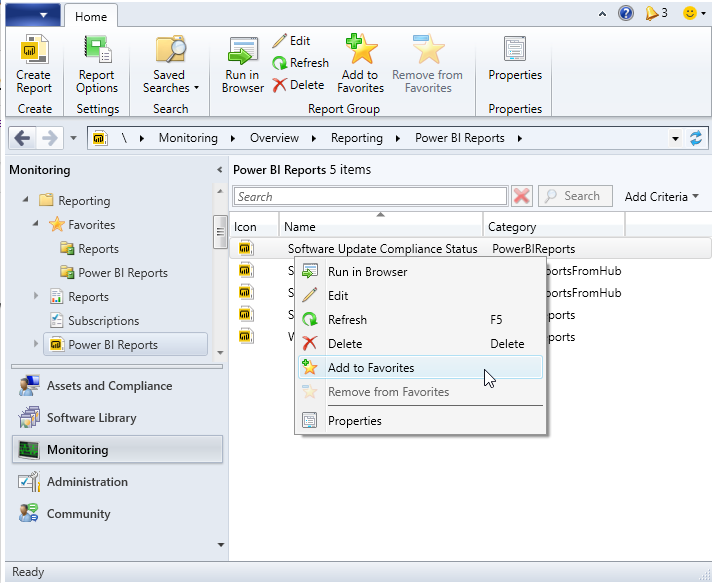
Task: Choose Edit in the context menu
Action: coord(420,296)
